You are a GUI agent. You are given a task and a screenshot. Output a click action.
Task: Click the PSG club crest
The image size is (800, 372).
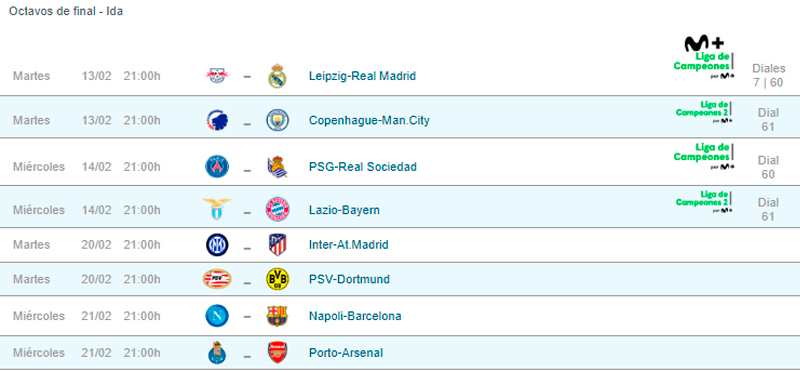pos(217,167)
